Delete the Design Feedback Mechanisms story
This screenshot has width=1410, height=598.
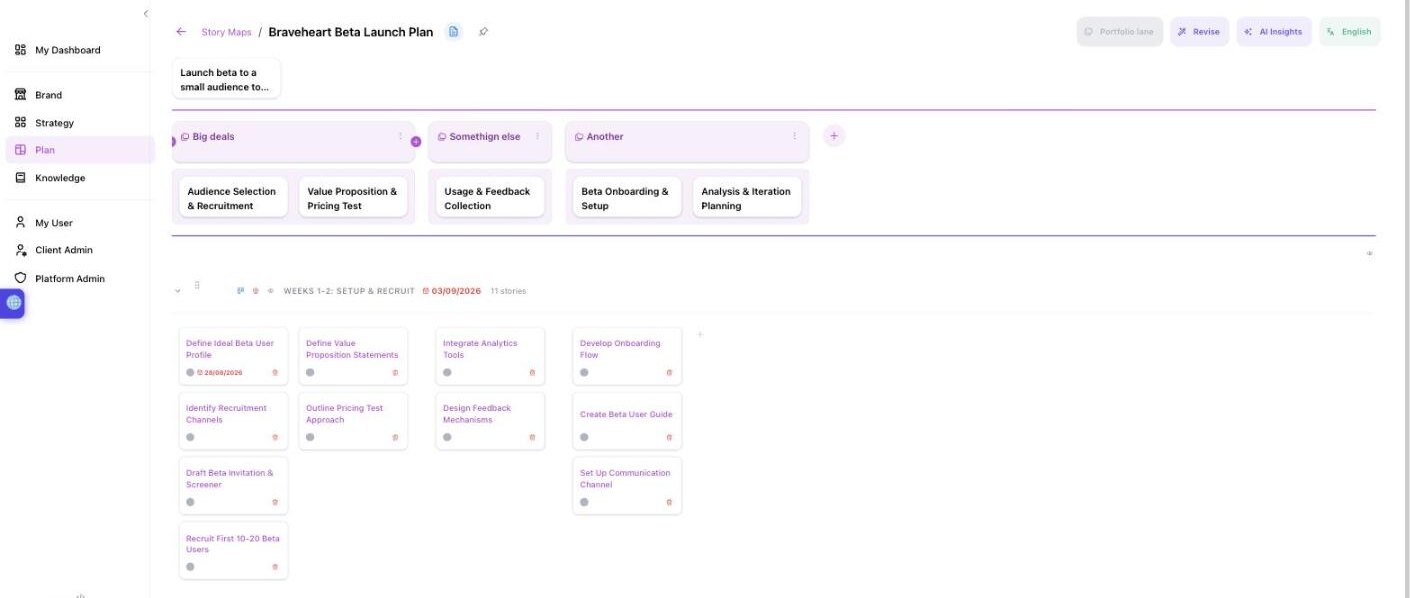(x=532, y=437)
